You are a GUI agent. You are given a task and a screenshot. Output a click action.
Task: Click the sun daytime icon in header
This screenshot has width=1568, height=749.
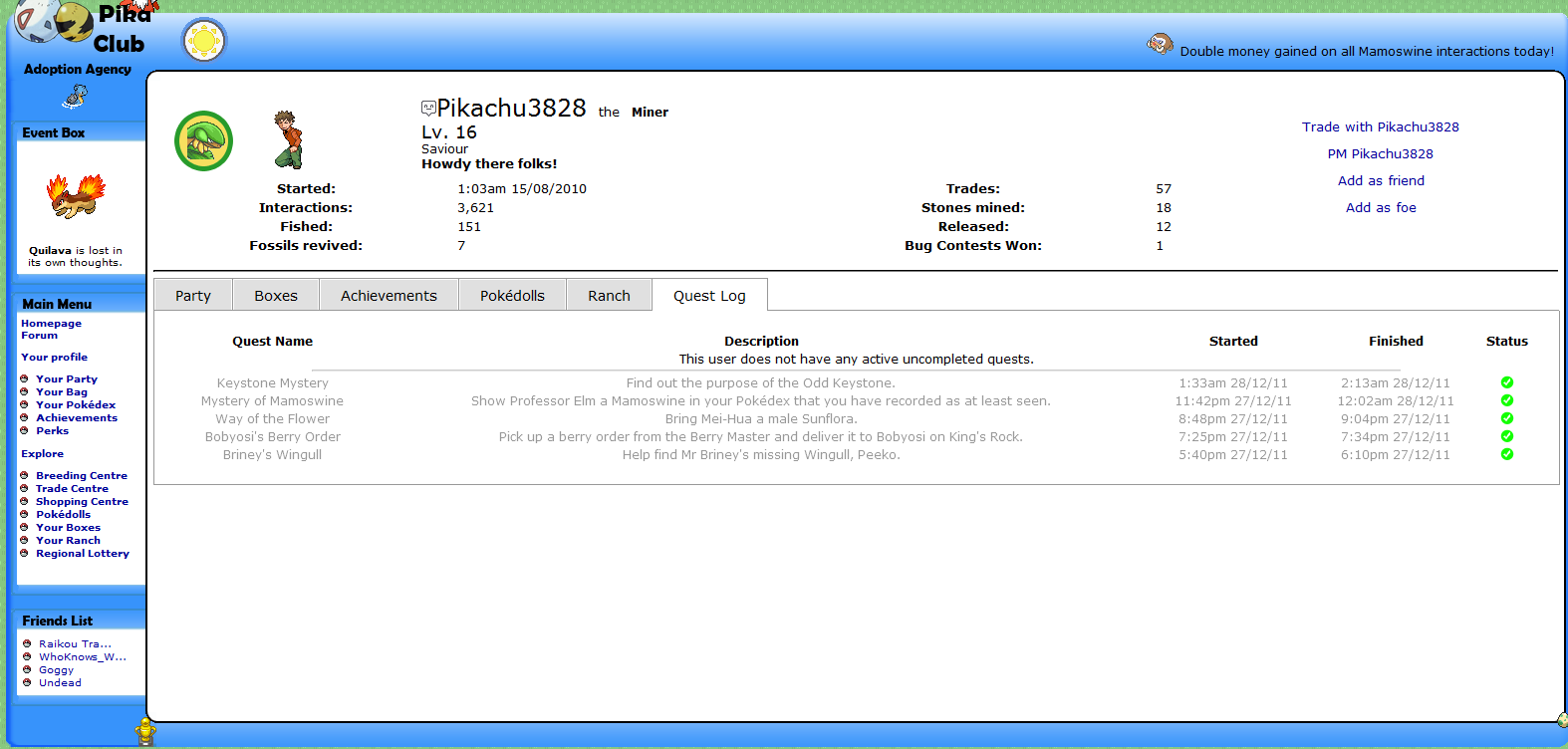pos(204,41)
